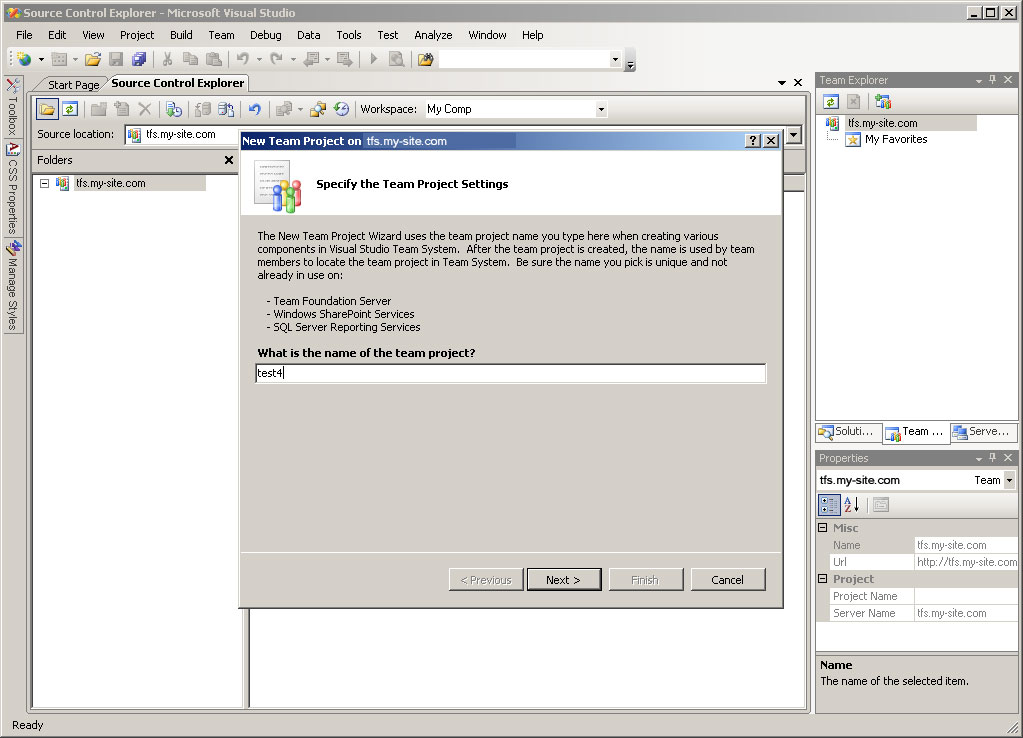Collapse Project section in Properties

[x=823, y=579]
